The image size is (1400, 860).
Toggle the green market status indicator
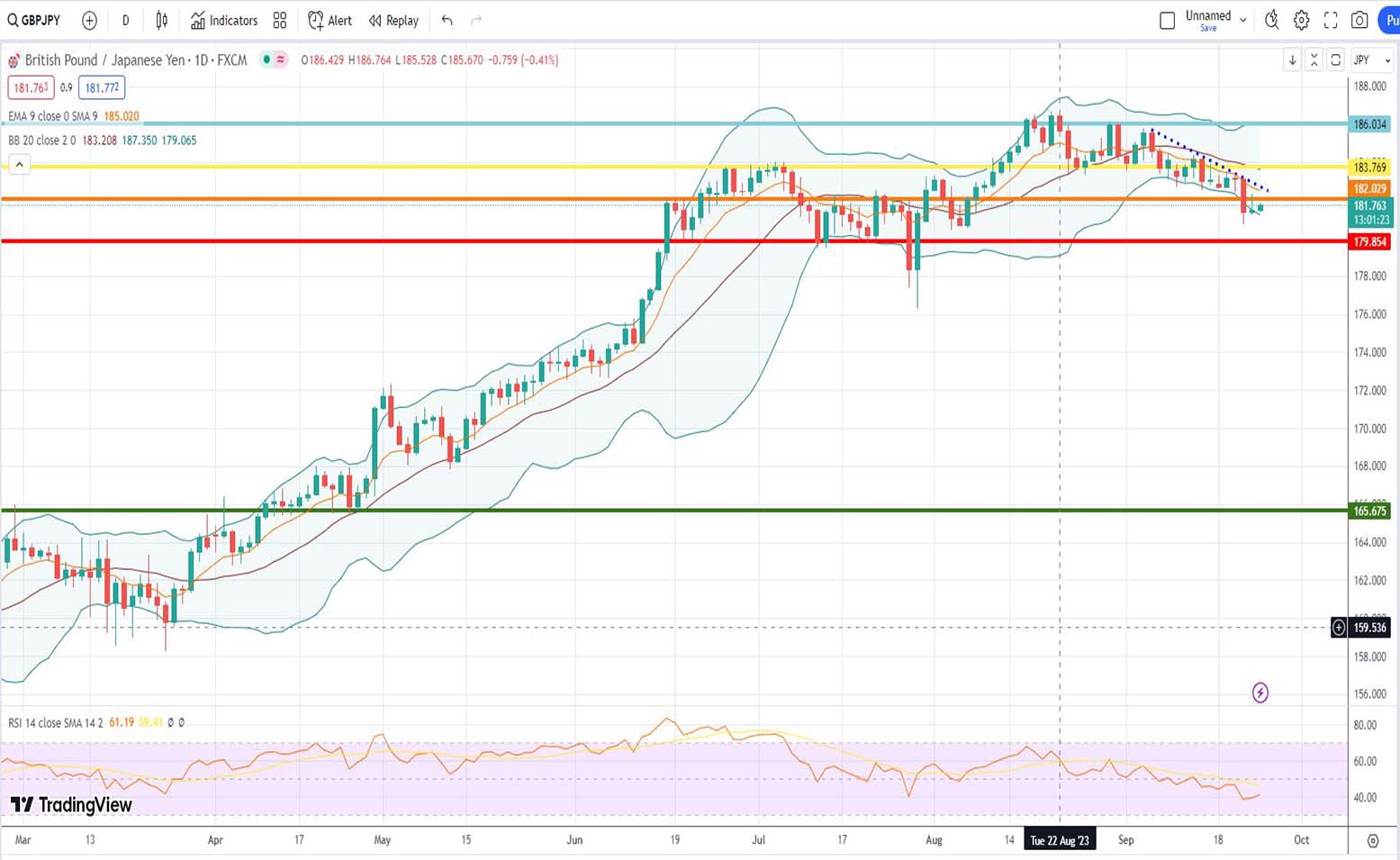click(266, 60)
